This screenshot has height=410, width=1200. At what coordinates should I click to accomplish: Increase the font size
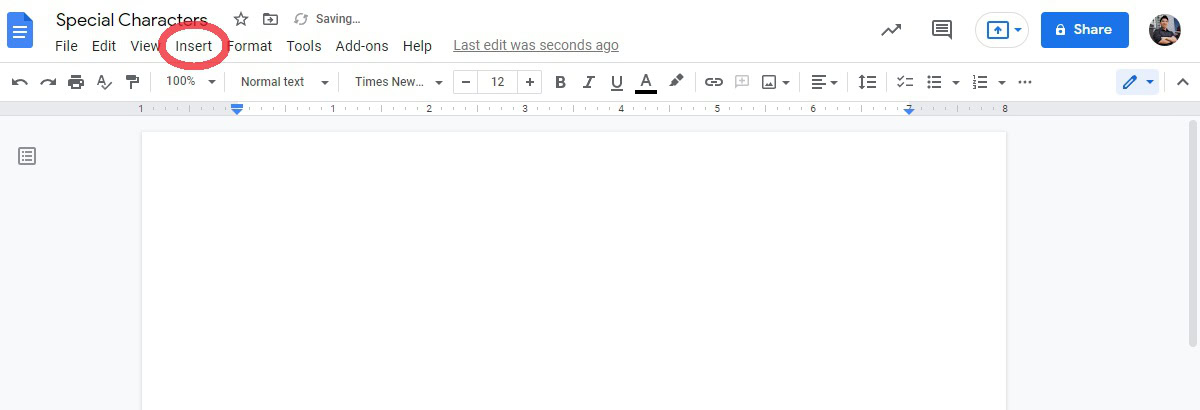[530, 82]
